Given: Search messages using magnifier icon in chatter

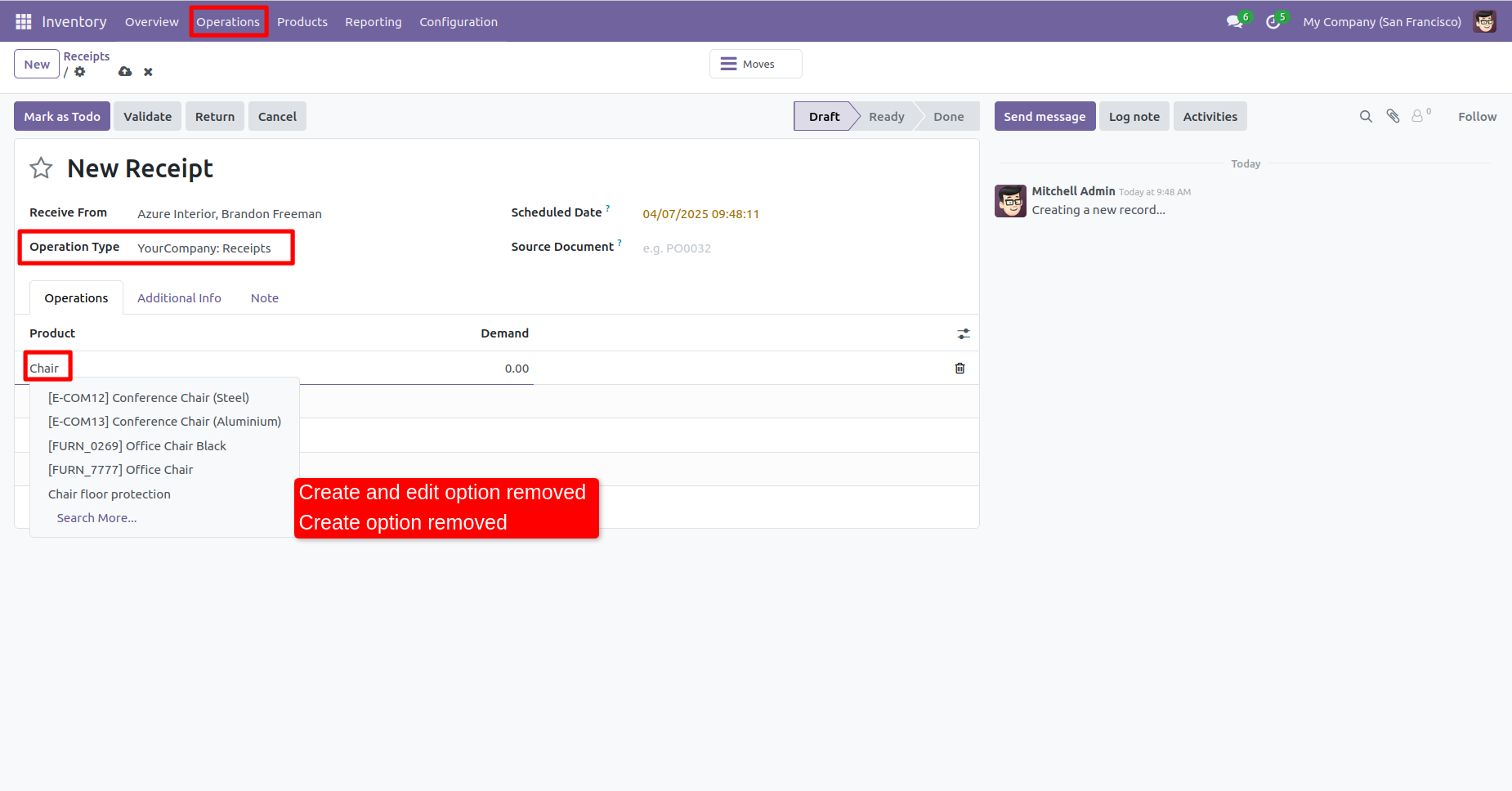Looking at the screenshot, I should tap(1366, 117).
